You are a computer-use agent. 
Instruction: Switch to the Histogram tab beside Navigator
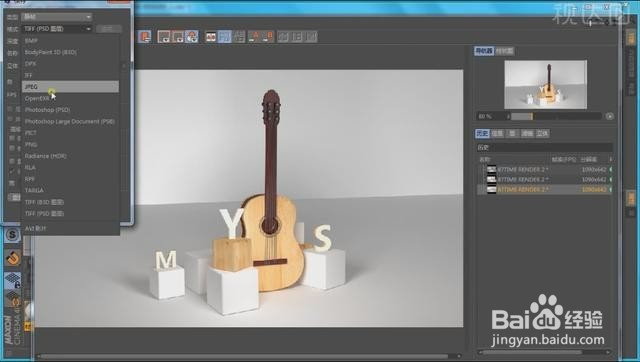point(504,51)
